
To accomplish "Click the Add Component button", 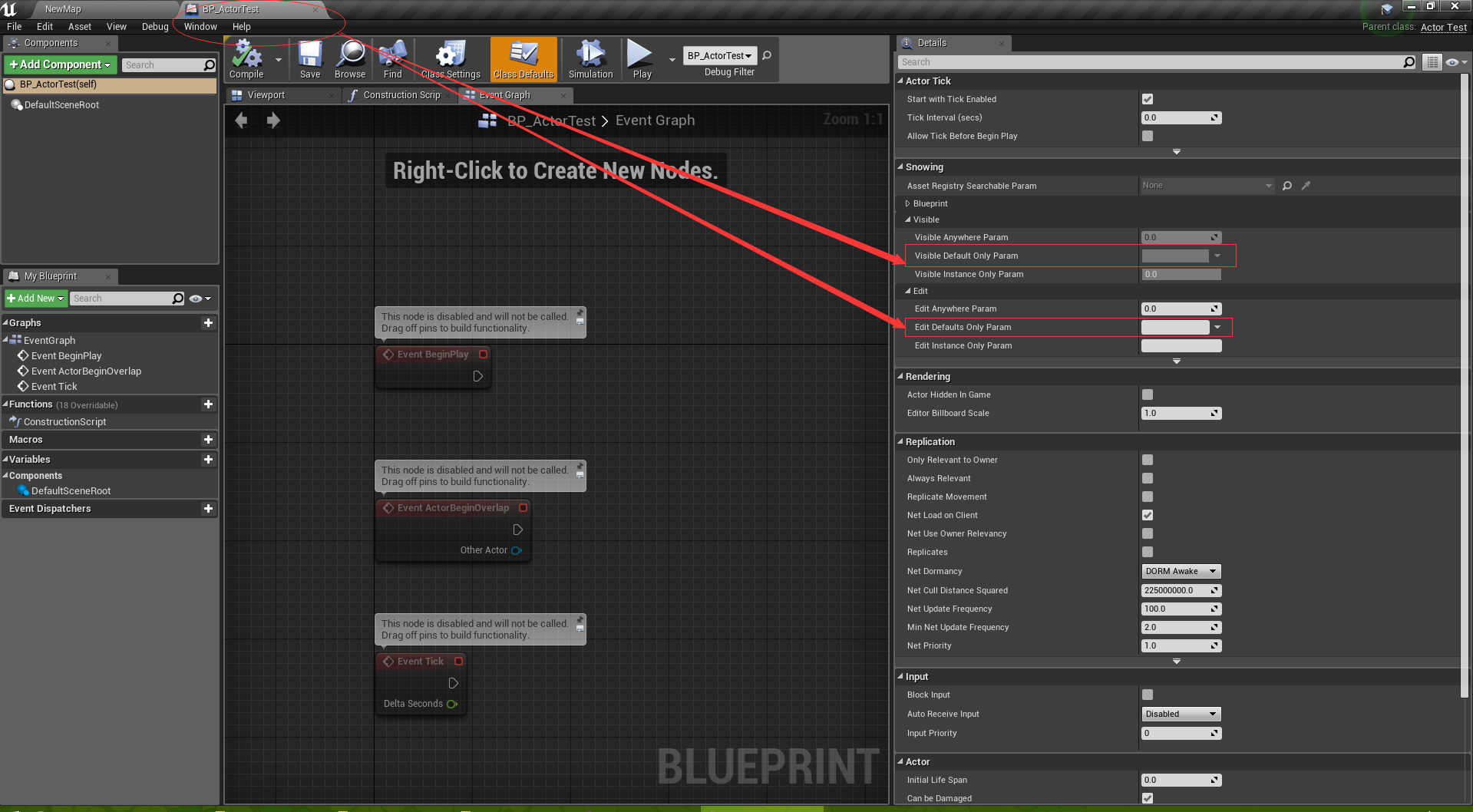I will coord(59,64).
